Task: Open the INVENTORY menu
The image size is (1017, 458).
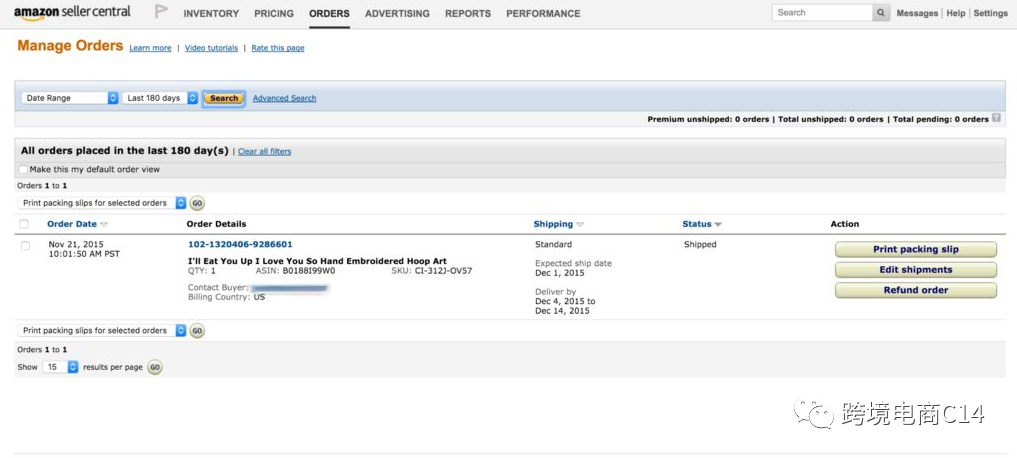Action: tap(211, 14)
